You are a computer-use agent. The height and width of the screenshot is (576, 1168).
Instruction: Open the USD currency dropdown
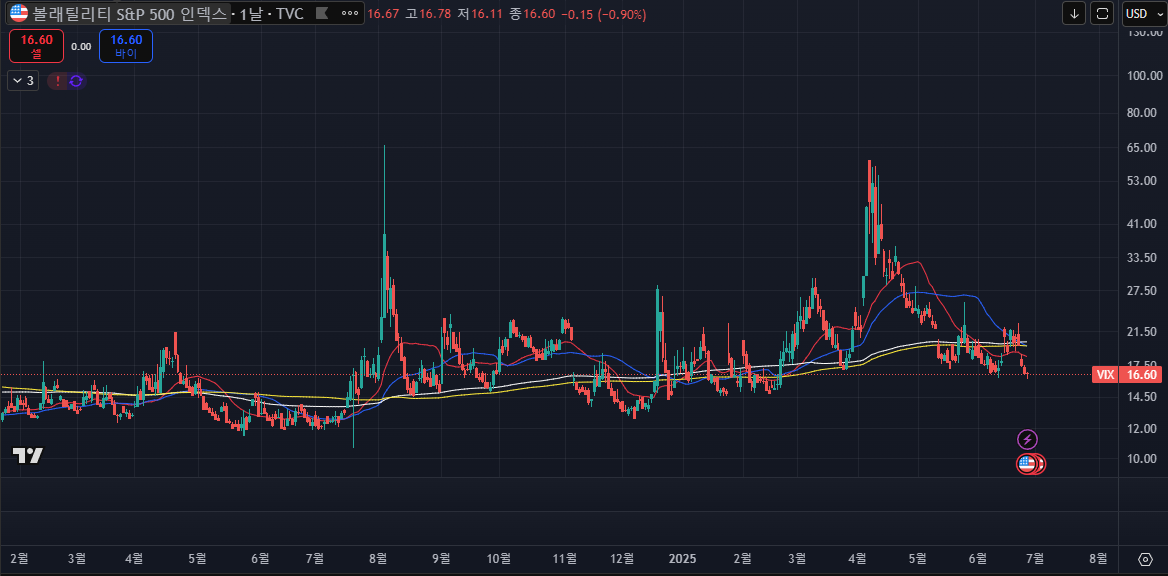[1141, 14]
